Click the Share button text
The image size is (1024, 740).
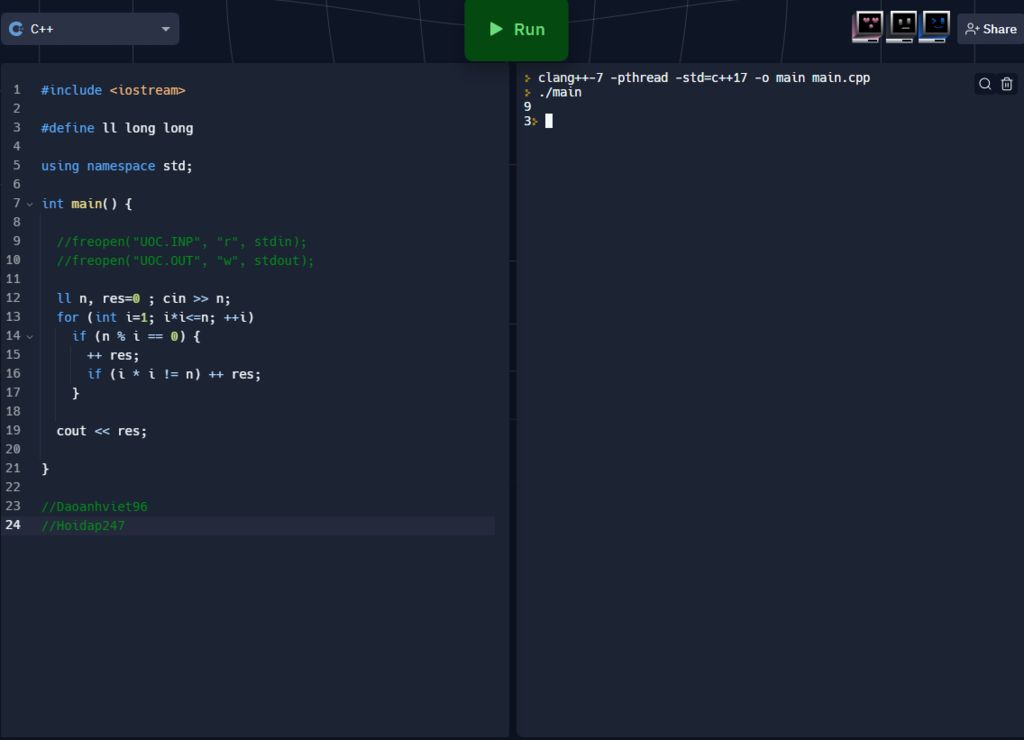click(999, 29)
